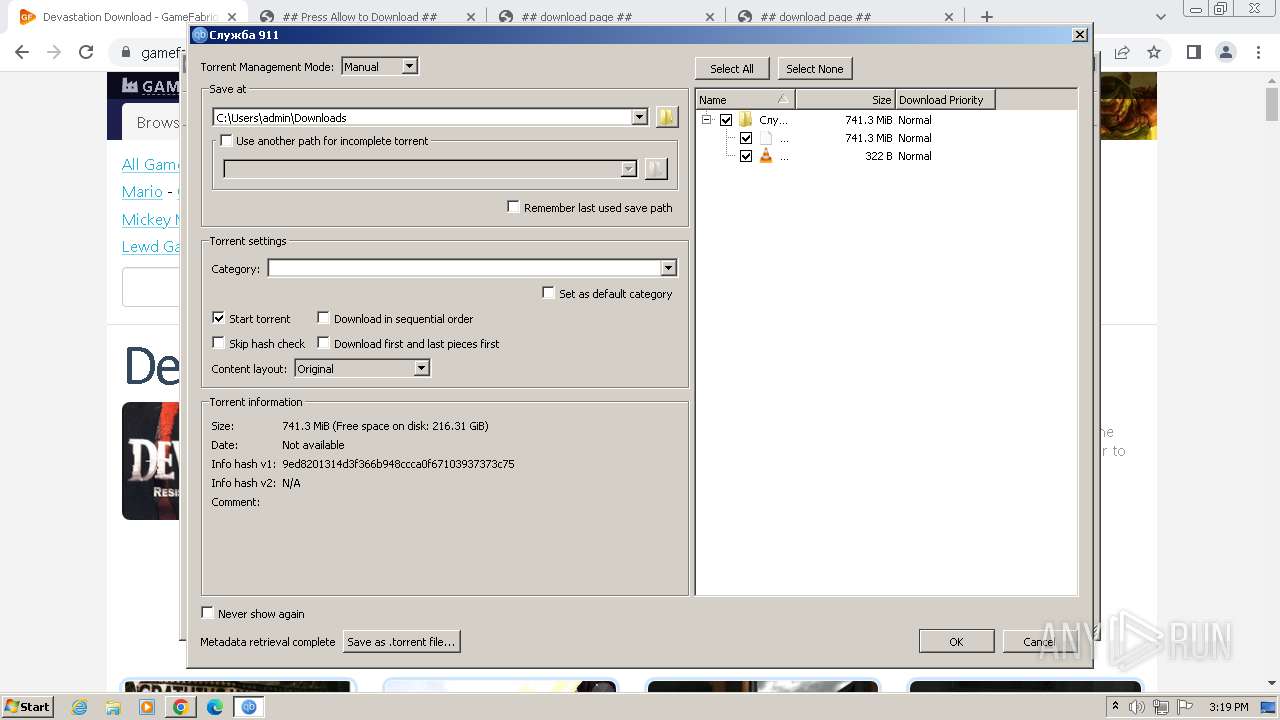Click taskbar clock showing 3:19 PM

click(x=1228, y=707)
